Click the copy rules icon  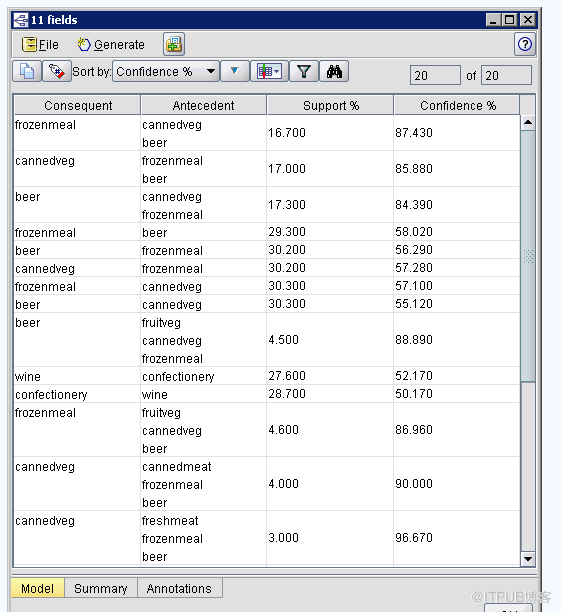click(27, 71)
